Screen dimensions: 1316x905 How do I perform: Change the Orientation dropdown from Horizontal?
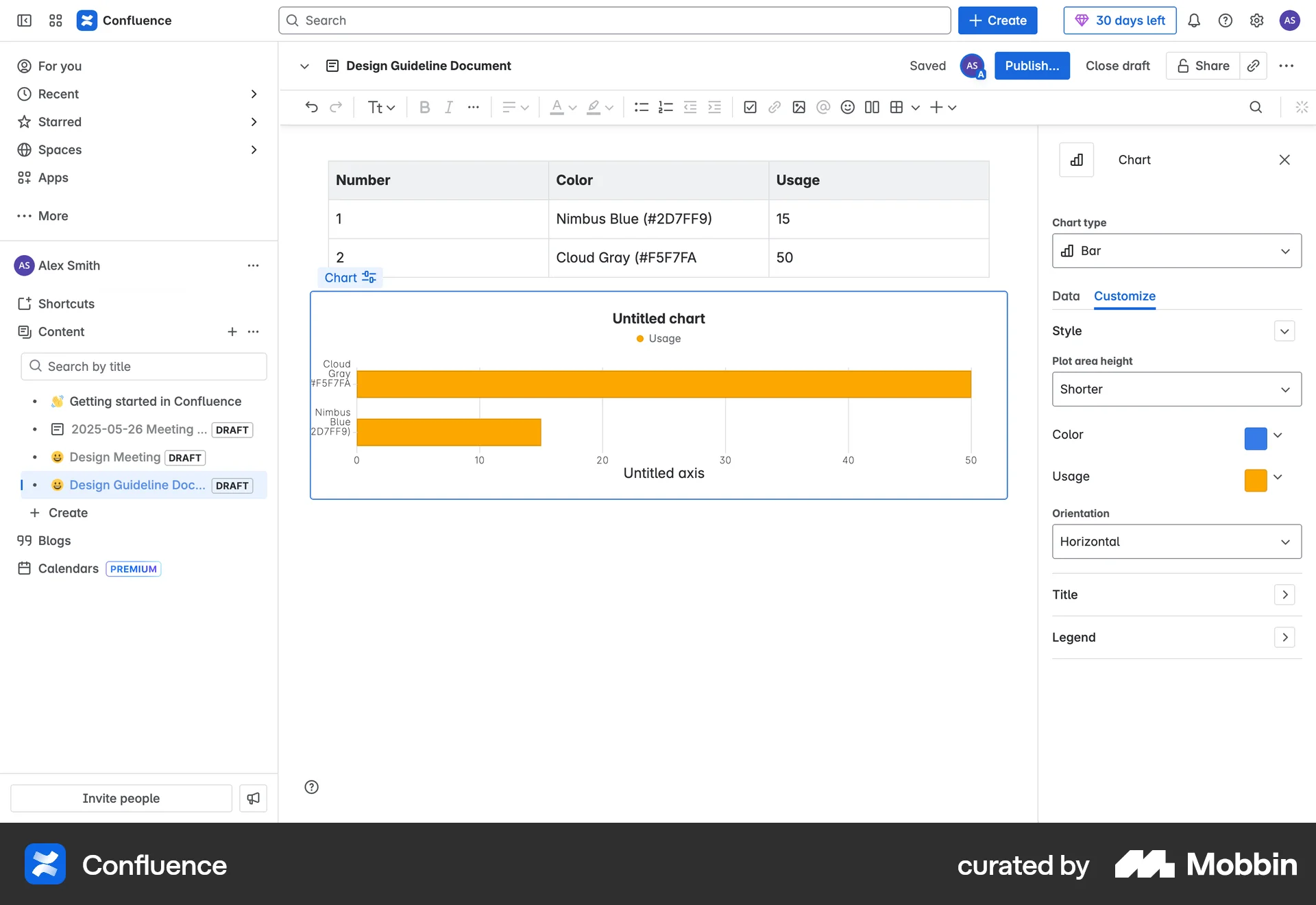tap(1175, 542)
